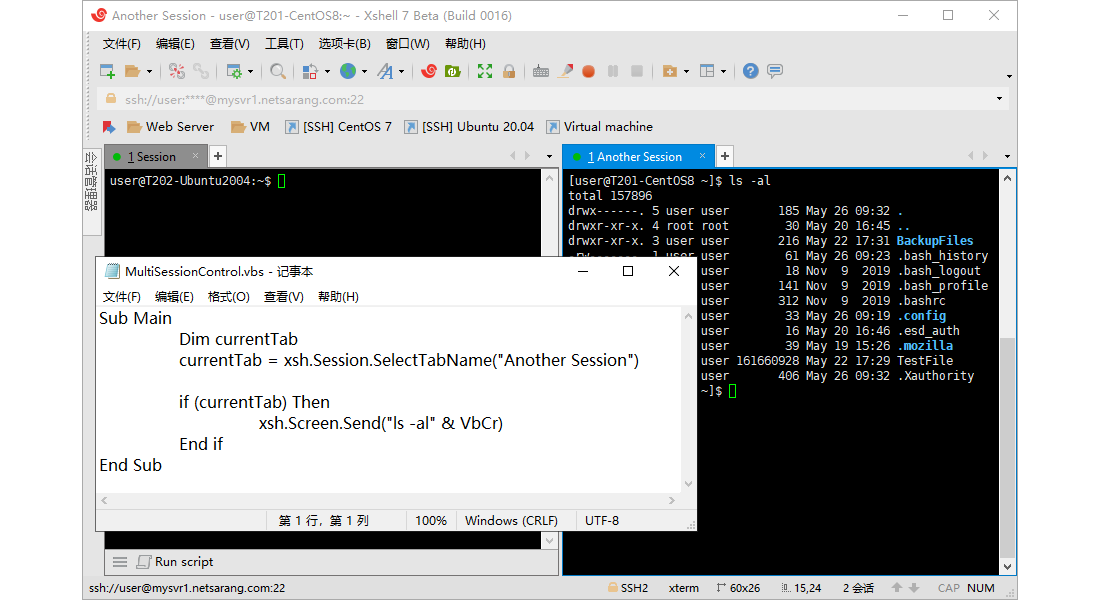This screenshot has height=600, width=1100.
Task: Click the Font letter A icon
Action: coord(385,71)
